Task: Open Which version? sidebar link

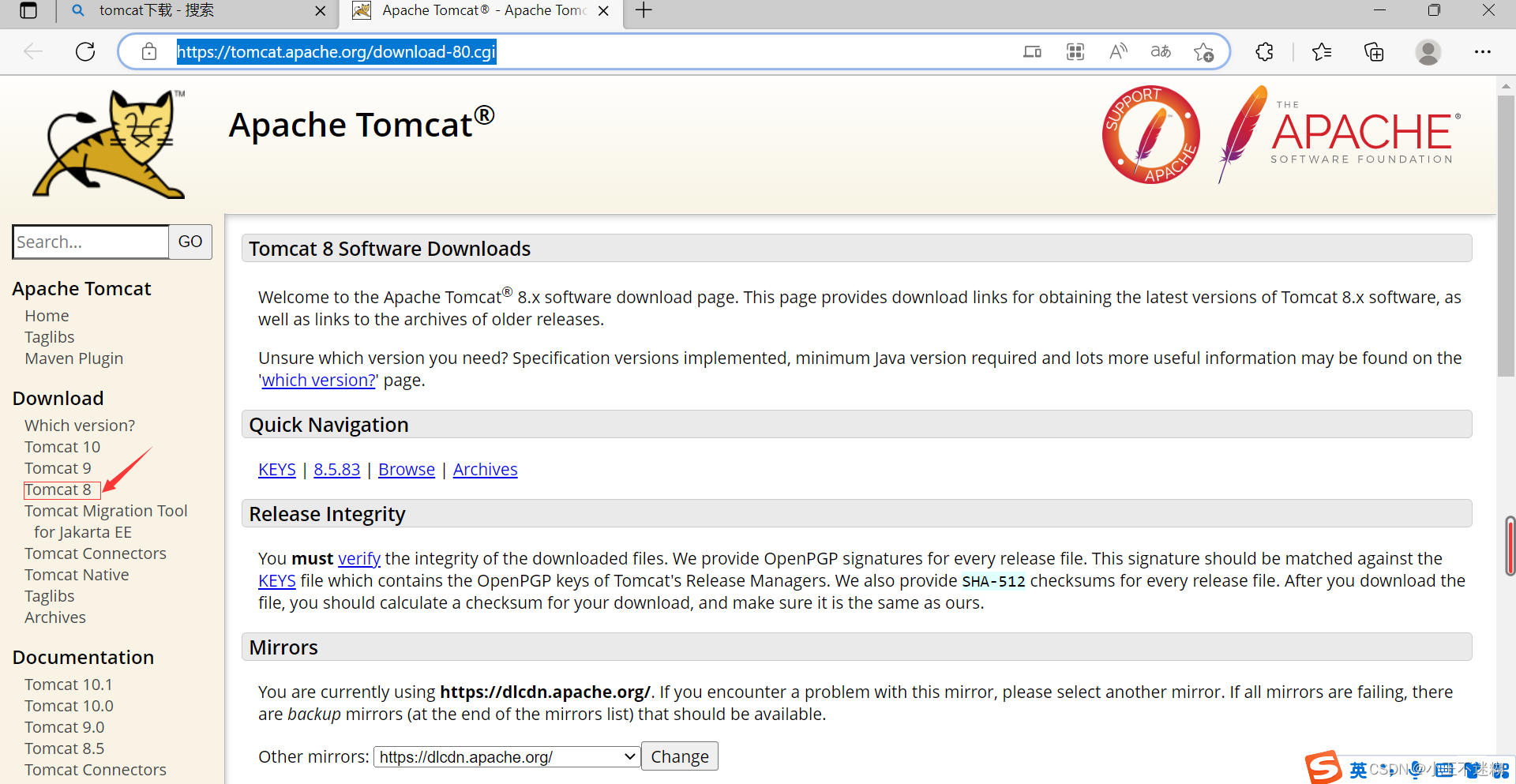Action: pos(80,426)
